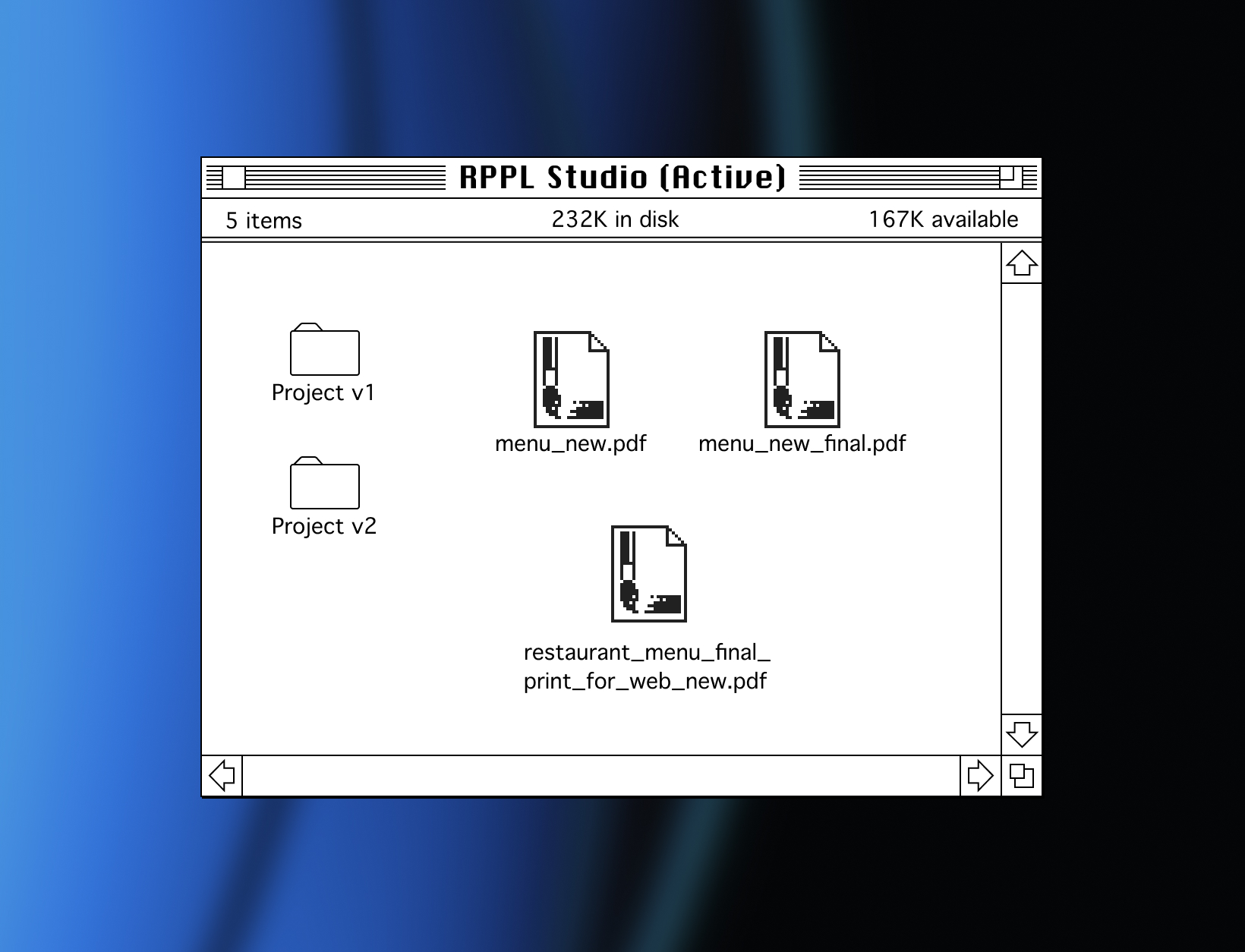Click the scroll down arrow
The height and width of the screenshot is (952, 1245).
pos(1022,734)
